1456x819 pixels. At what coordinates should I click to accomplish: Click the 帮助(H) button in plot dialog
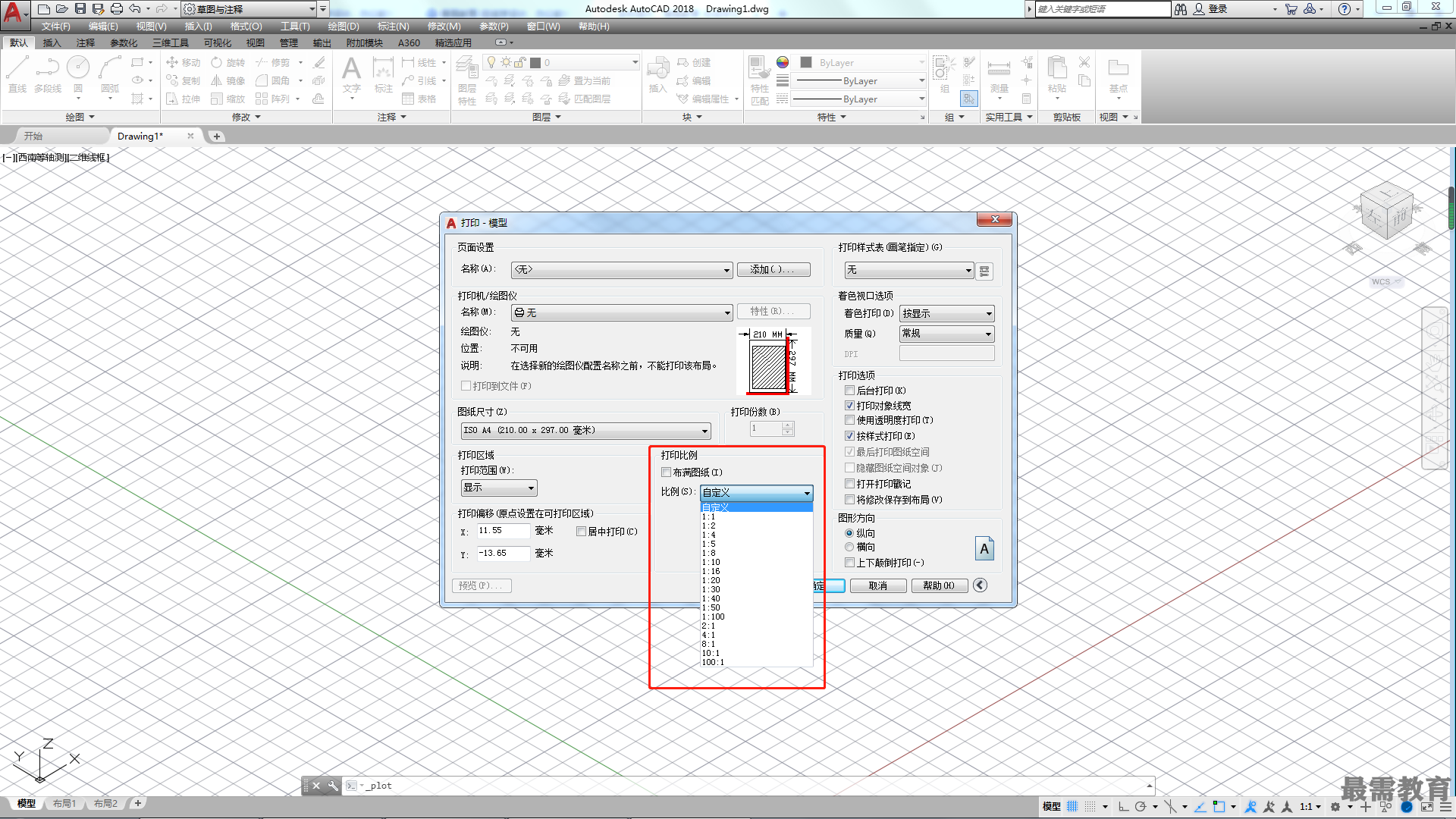tap(939, 585)
